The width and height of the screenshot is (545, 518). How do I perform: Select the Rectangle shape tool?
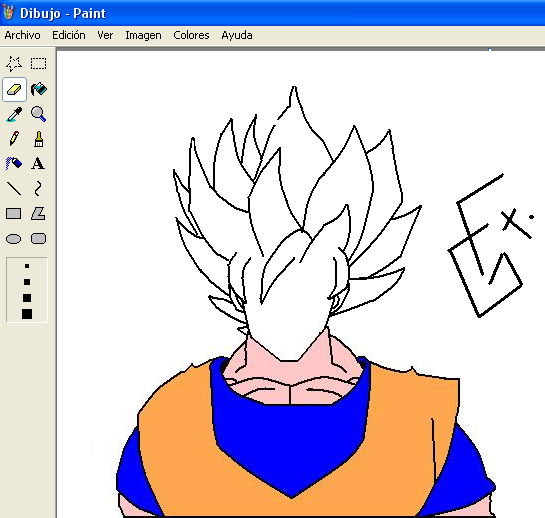coord(14,213)
